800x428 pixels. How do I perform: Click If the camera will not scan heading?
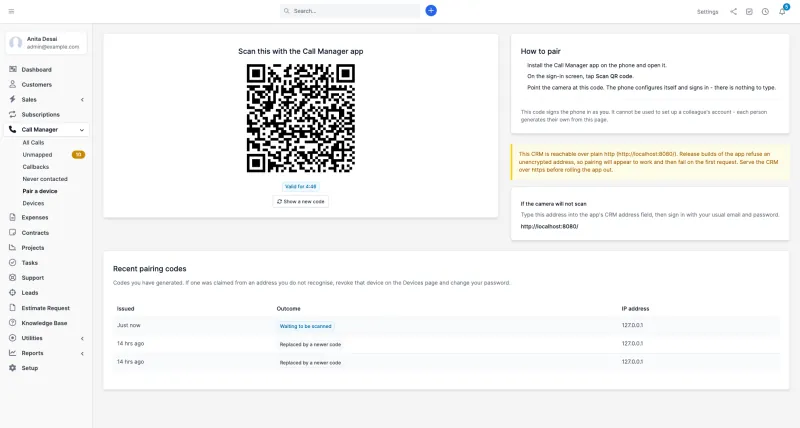(554, 204)
